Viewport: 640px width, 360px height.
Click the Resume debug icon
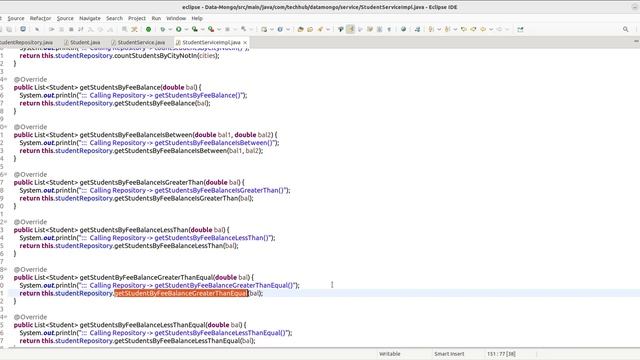[51, 29]
